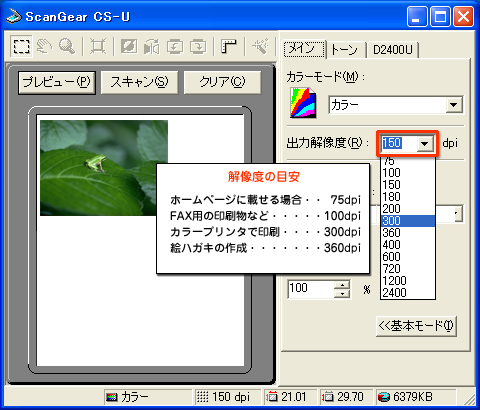The height and width of the screenshot is (410, 480).
Task: Toggle the ruler display icon
Action: click(x=229, y=46)
